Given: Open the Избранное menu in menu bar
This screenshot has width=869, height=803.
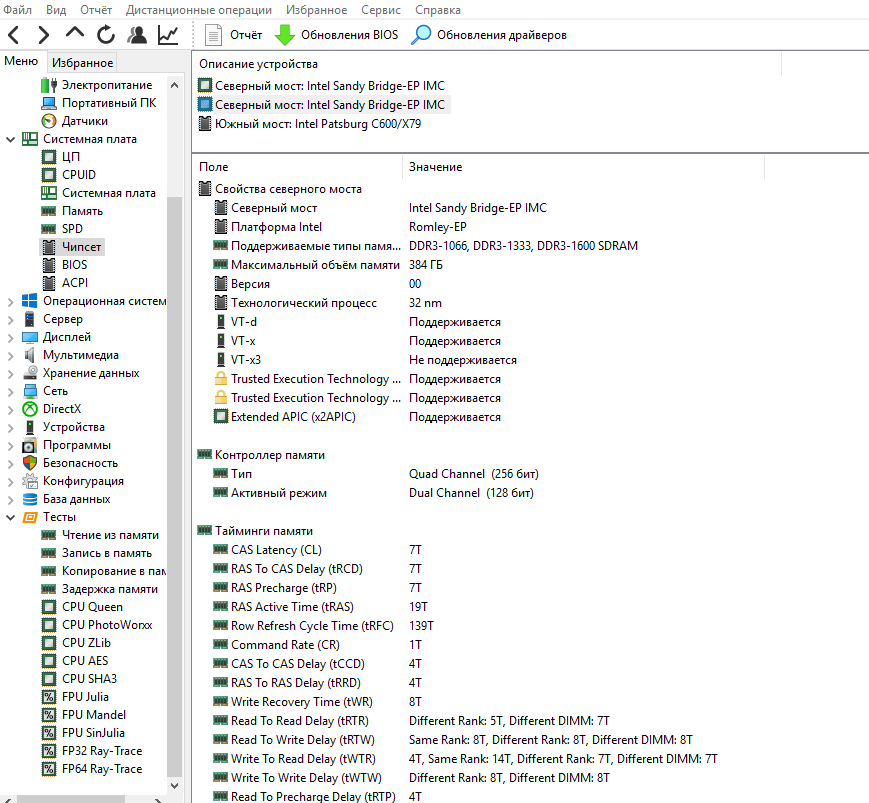Looking at the screenshot, I should (316, 10).
